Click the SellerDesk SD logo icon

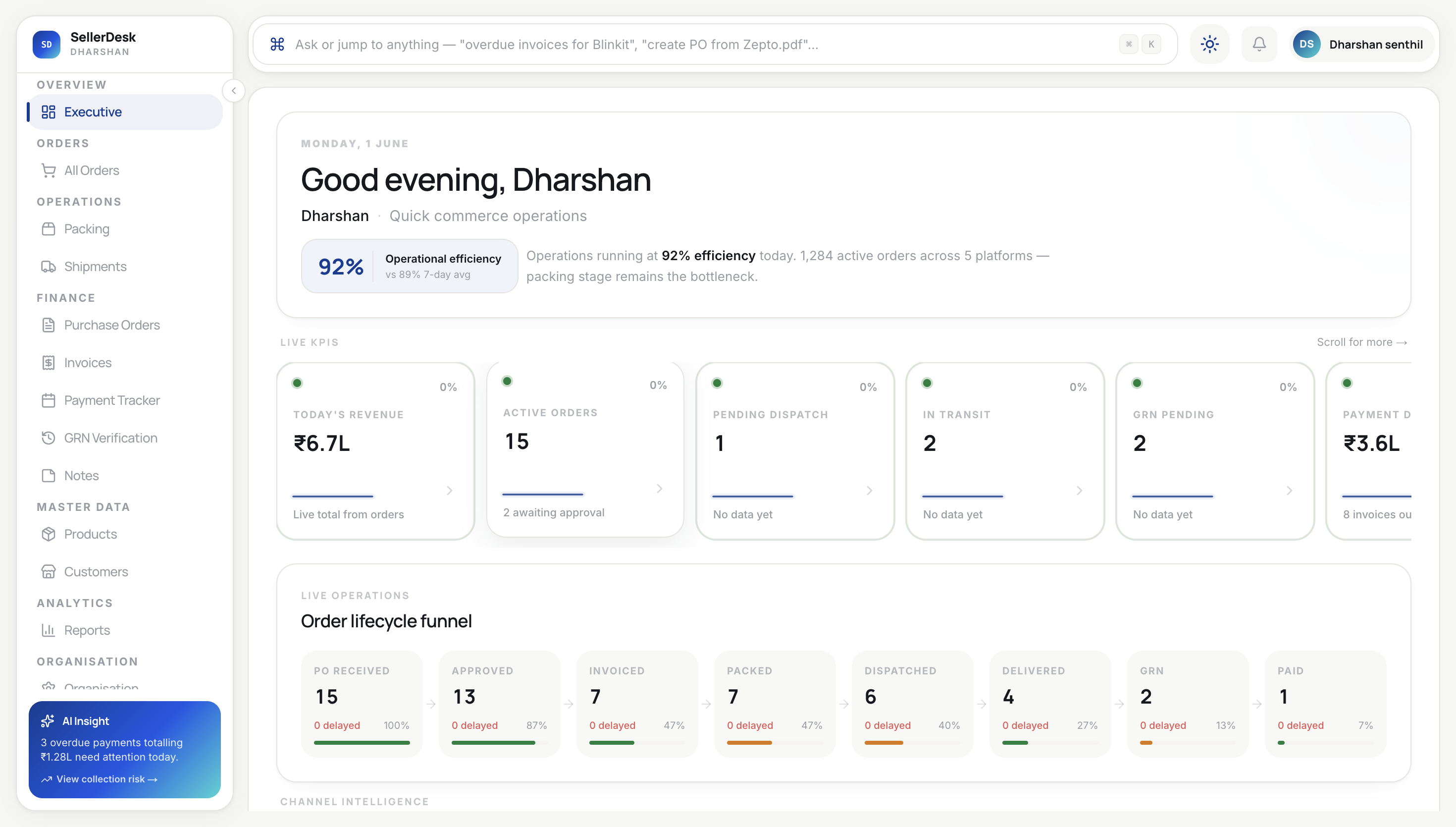point(47,44)
